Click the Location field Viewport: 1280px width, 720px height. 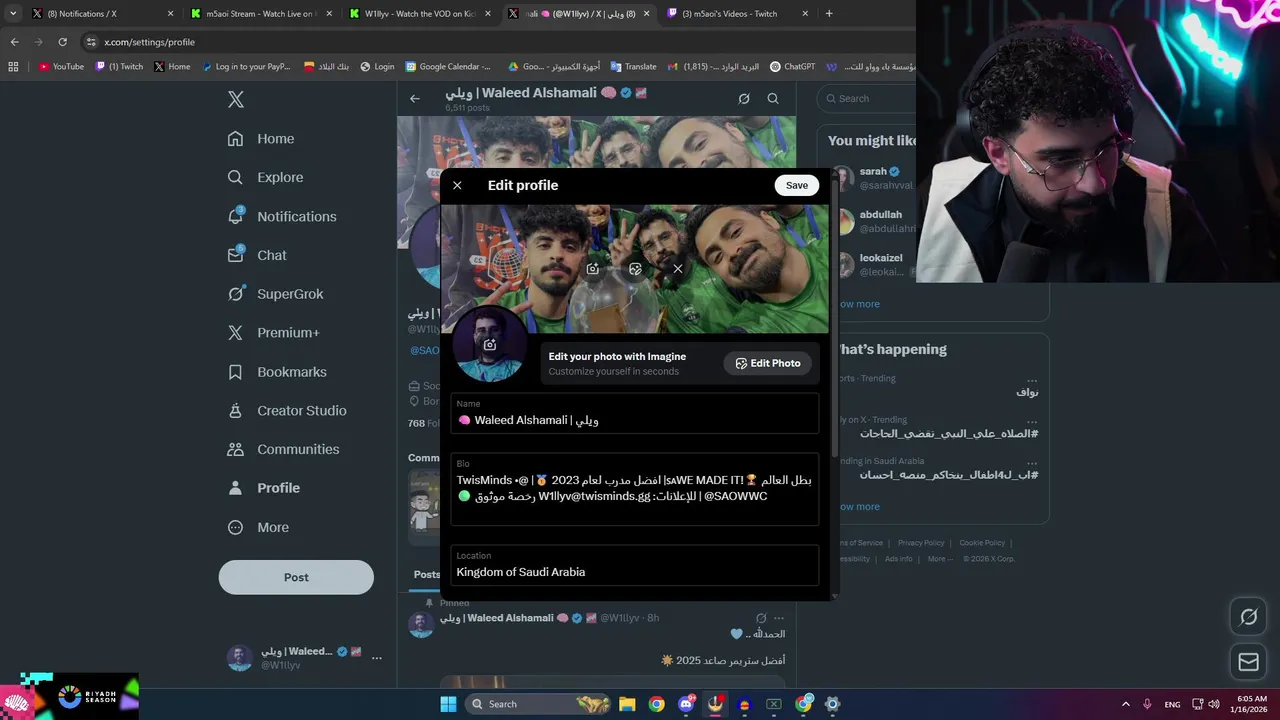point(635,565)
